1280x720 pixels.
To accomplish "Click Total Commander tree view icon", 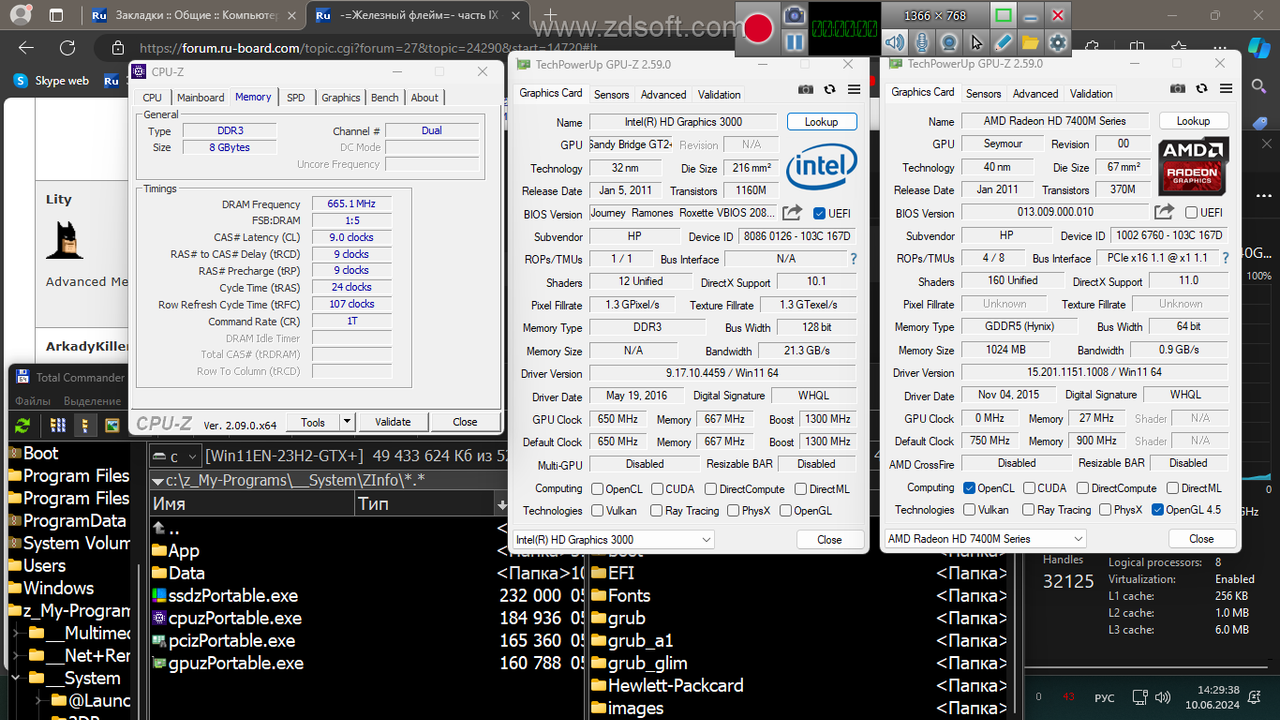I will [85, 425].
